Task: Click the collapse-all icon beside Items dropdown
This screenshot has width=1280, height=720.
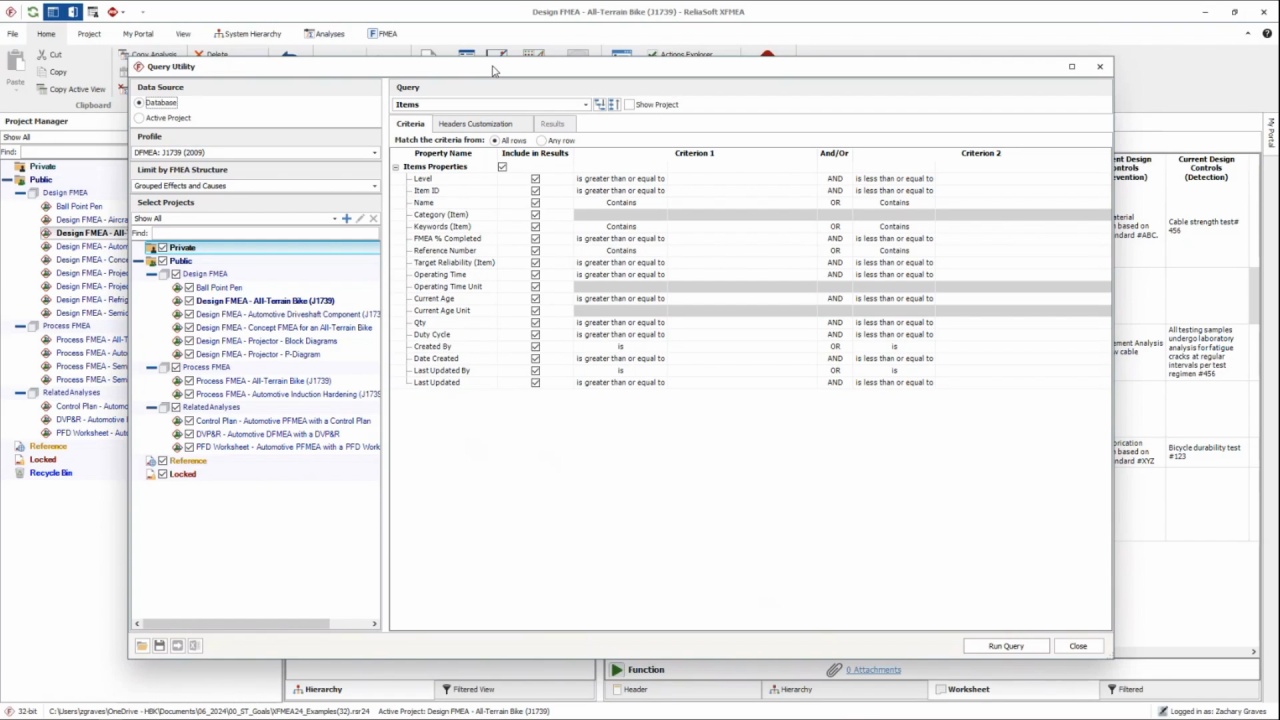Action: [613, 104]
